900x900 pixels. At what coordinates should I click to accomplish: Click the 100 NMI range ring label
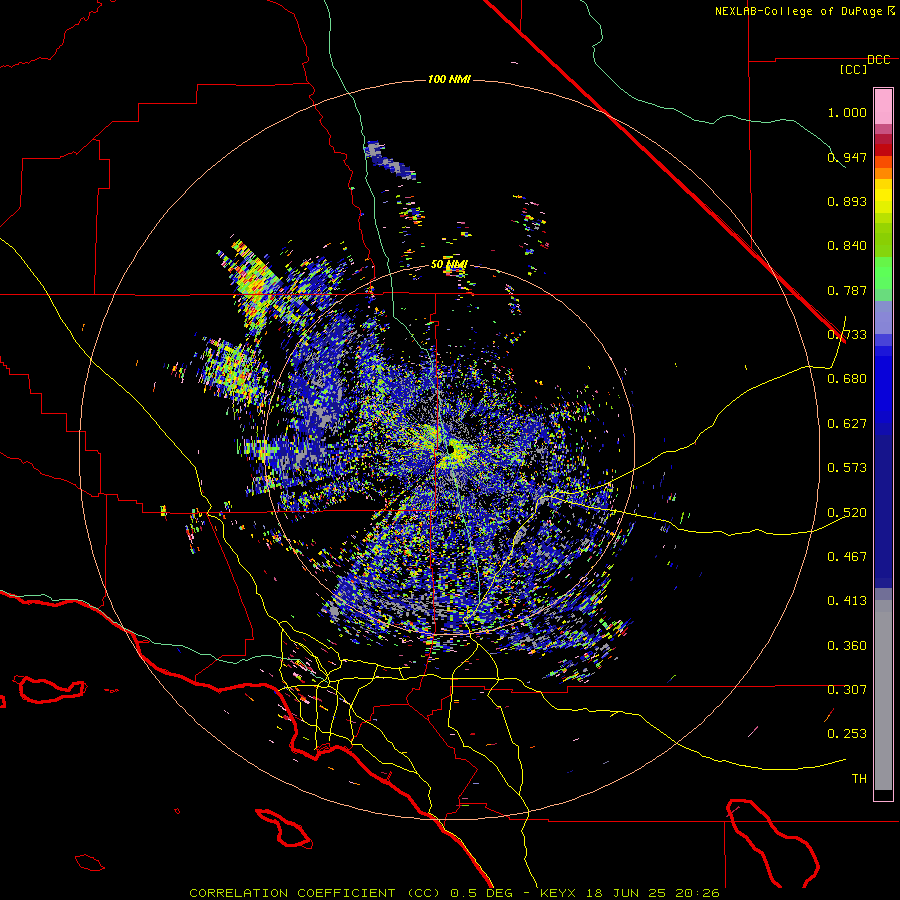[449, 79]
